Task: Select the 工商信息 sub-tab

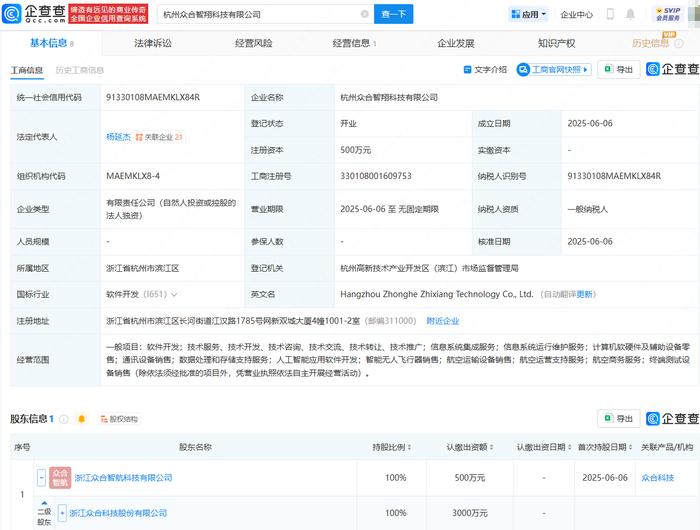Action: click(x=27, y=70)
